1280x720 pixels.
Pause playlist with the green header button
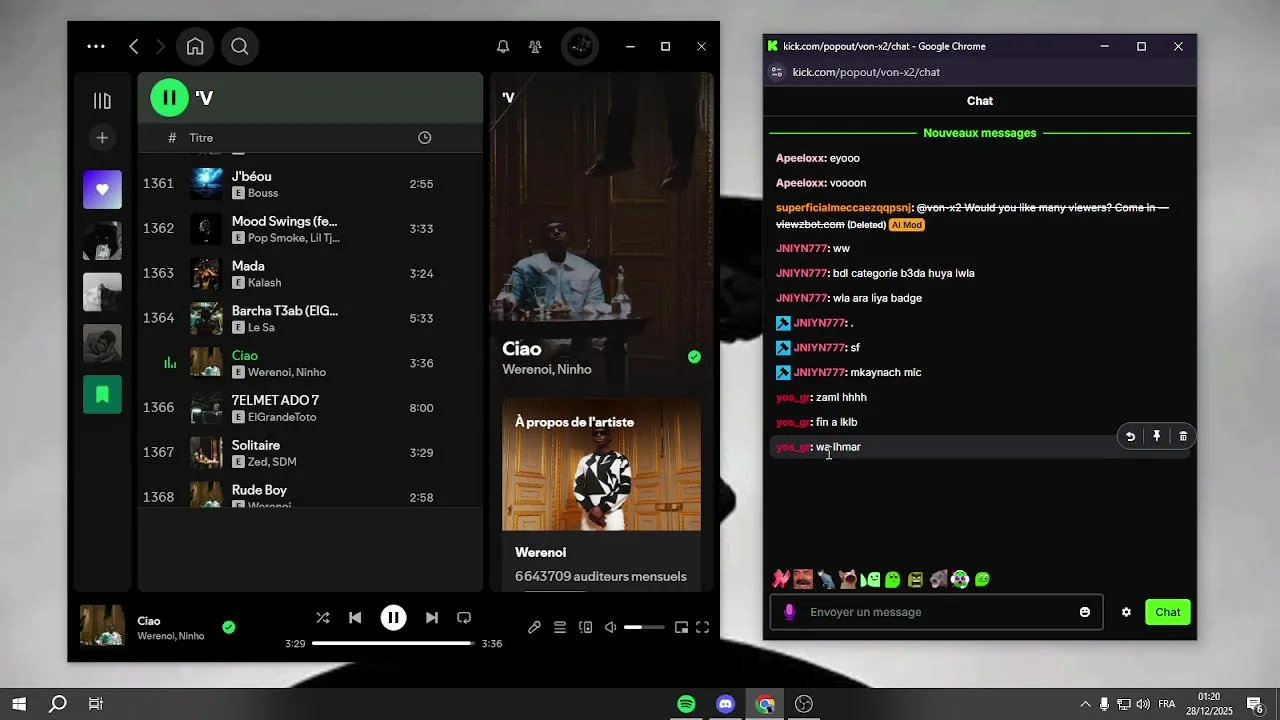(x=169, y=97)
